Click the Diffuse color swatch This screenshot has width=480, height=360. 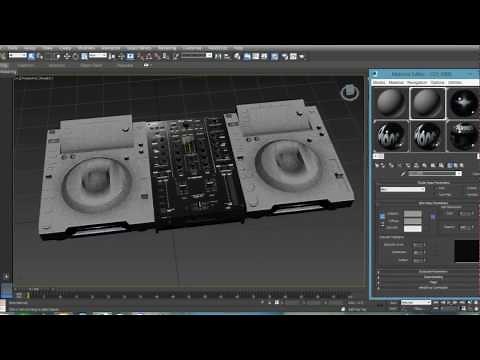[x=413, y=221]
